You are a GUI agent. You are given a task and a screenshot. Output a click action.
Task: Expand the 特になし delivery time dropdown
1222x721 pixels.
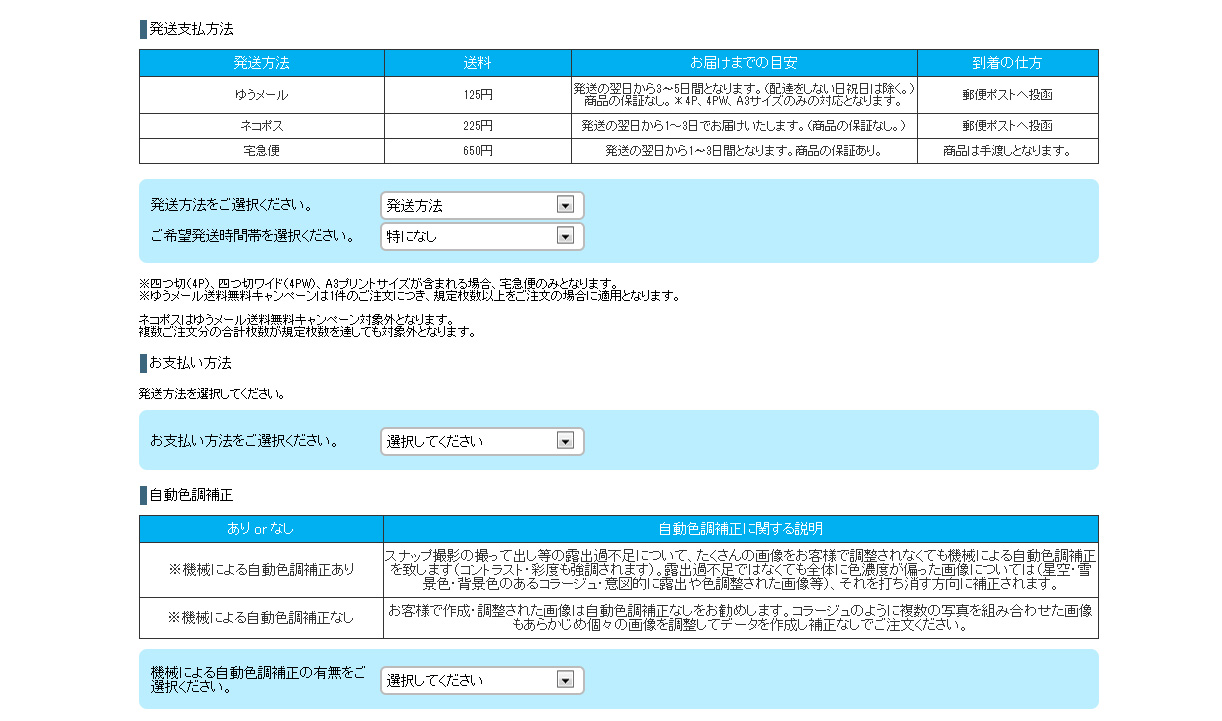481,237
